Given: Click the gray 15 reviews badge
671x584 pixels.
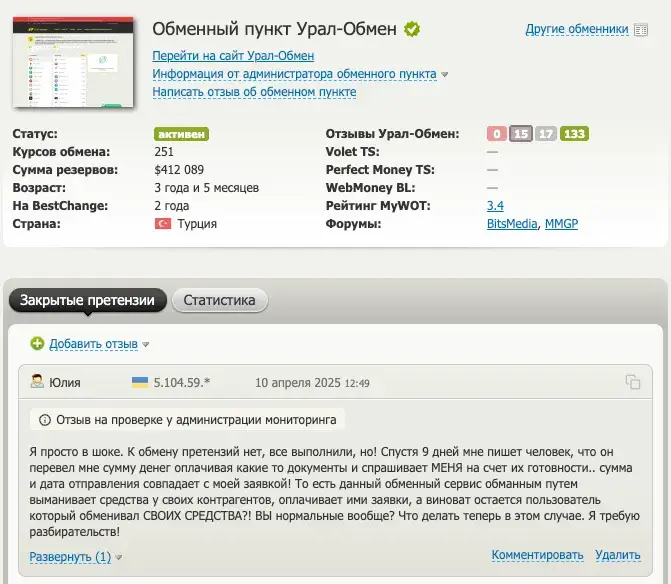Looking at the screenshot, I should click(x=521, y=134).
